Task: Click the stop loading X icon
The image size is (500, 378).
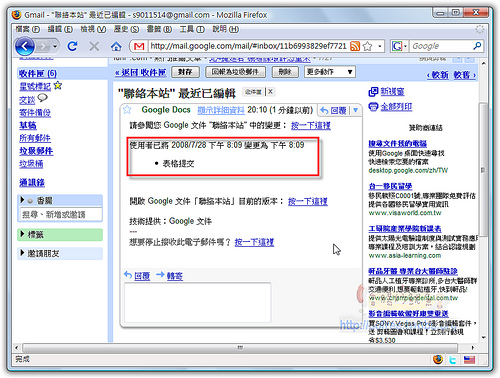Action: click(x=94, y=46)
